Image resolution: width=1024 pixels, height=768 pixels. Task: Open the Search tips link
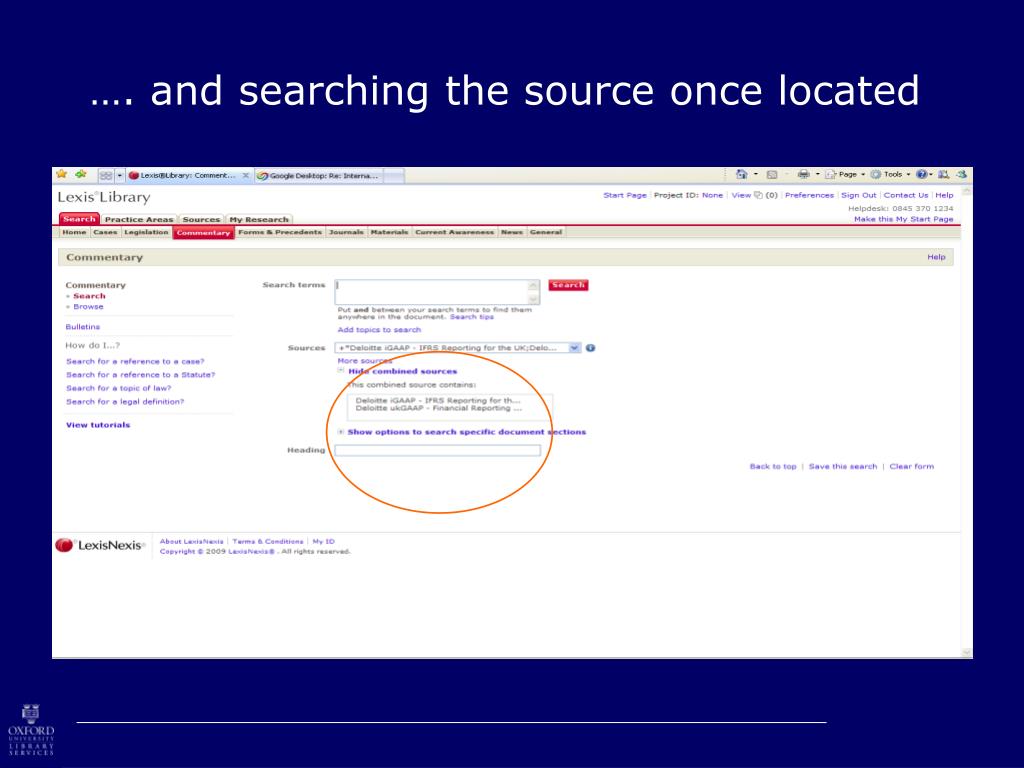coord(471,317)
